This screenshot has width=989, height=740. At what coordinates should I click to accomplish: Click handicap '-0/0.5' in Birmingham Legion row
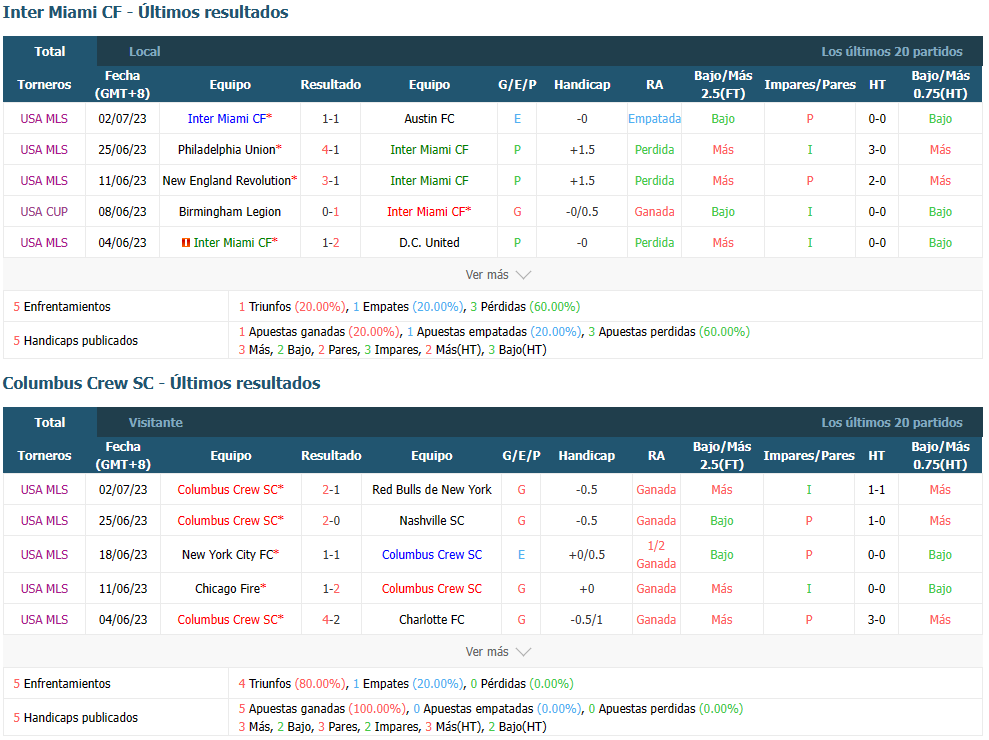pos(582,211)
